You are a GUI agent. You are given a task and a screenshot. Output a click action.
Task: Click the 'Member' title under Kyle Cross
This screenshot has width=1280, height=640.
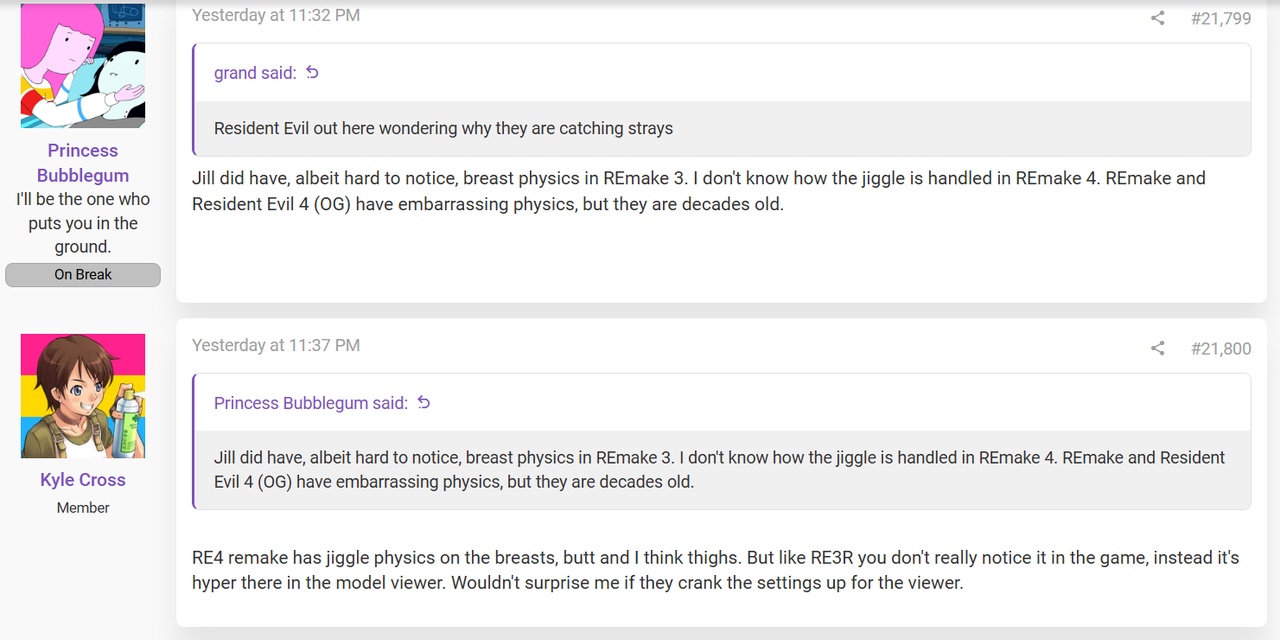click(83, 508)
